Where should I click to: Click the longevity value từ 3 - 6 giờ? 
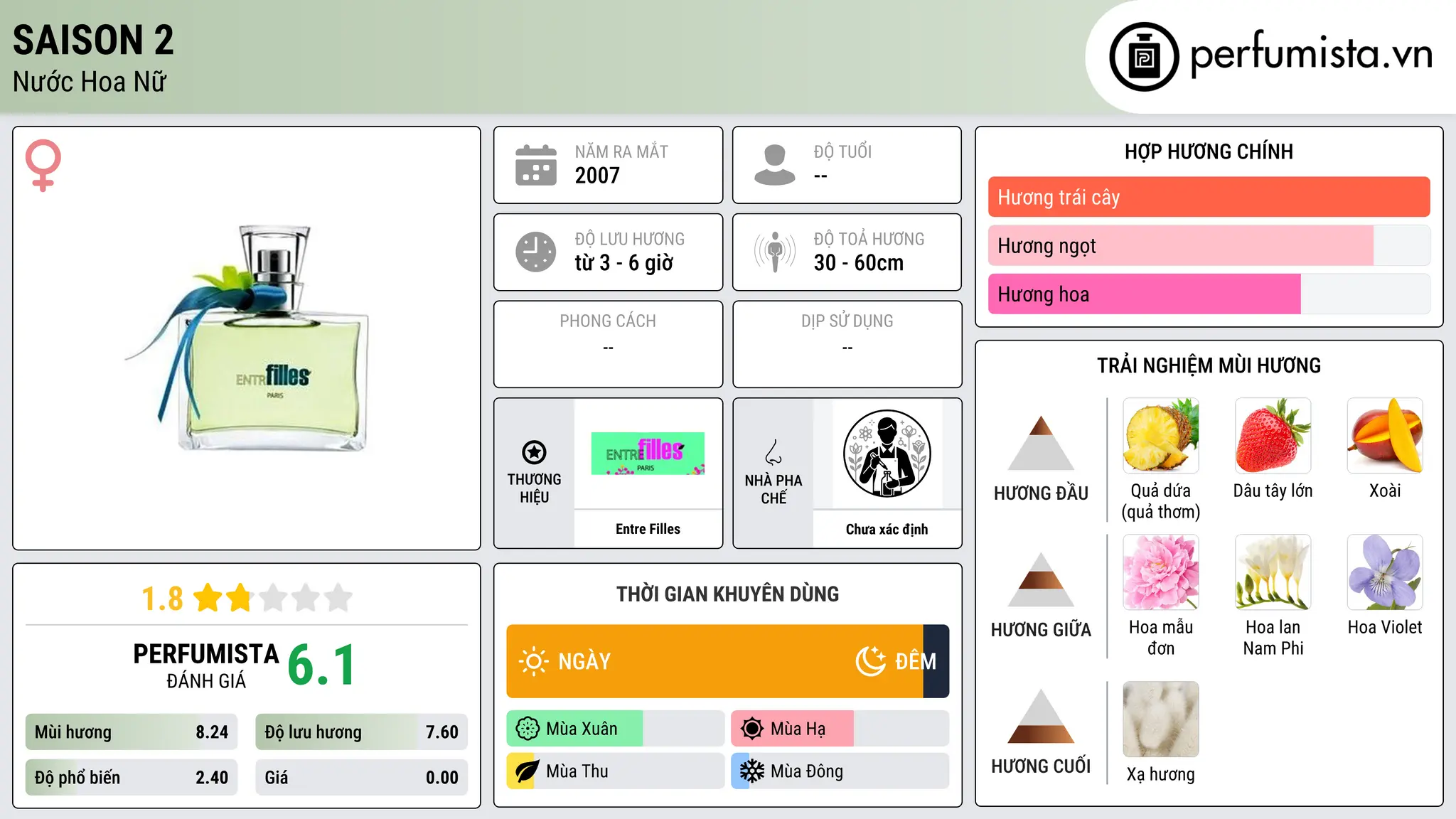click(x=624, y=263)
